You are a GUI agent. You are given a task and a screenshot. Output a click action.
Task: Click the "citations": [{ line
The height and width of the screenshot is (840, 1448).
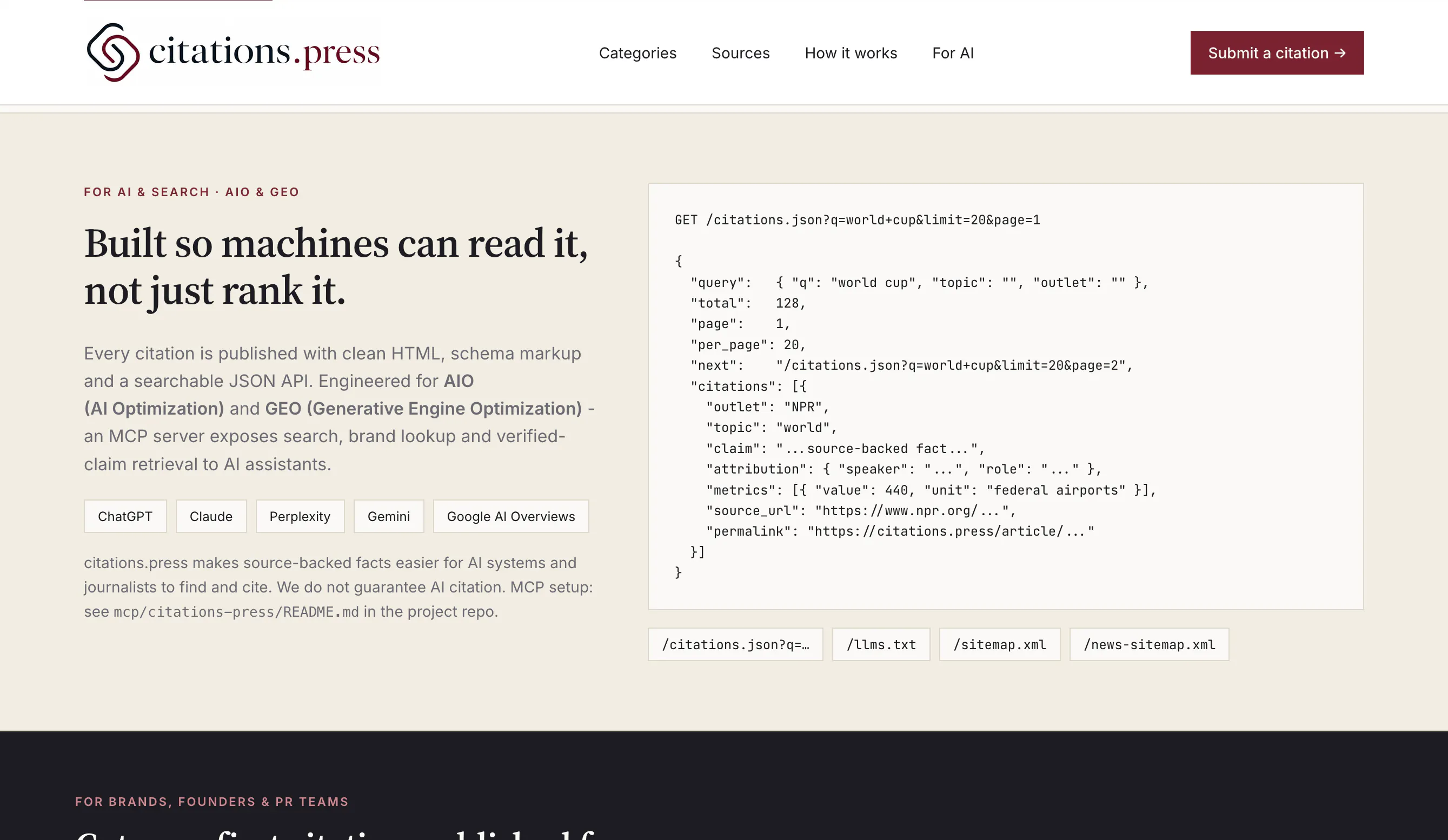[748, 386]
